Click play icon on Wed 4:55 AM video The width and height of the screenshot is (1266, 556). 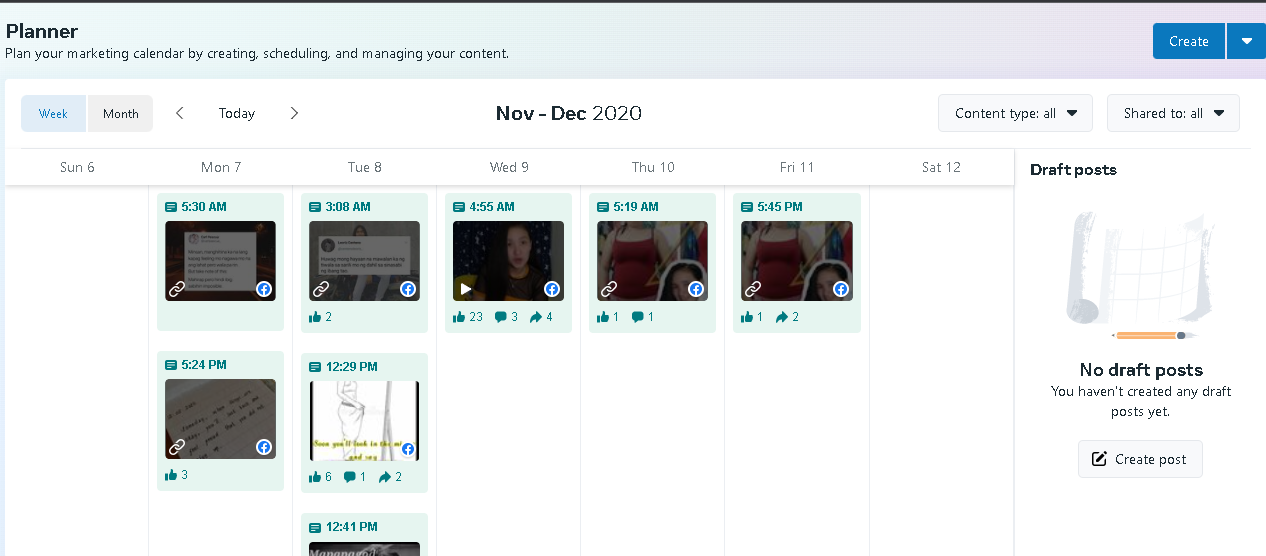click(x=463, y=289)
